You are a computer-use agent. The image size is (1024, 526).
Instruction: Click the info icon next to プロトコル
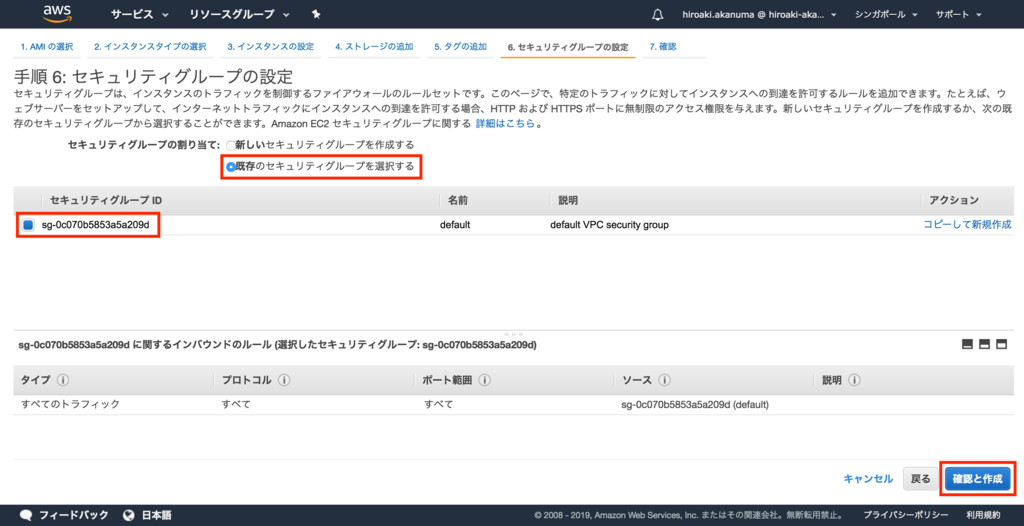(285, 380)
